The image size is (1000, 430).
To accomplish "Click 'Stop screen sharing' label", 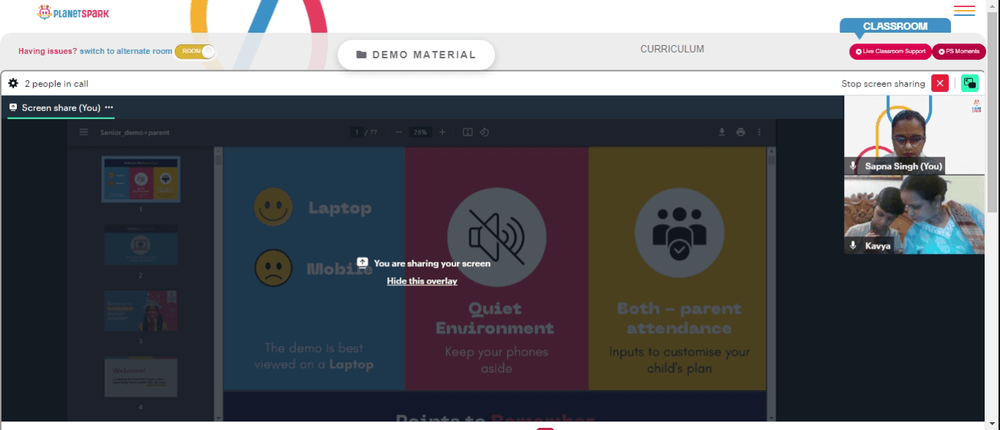I will [883, 84].
